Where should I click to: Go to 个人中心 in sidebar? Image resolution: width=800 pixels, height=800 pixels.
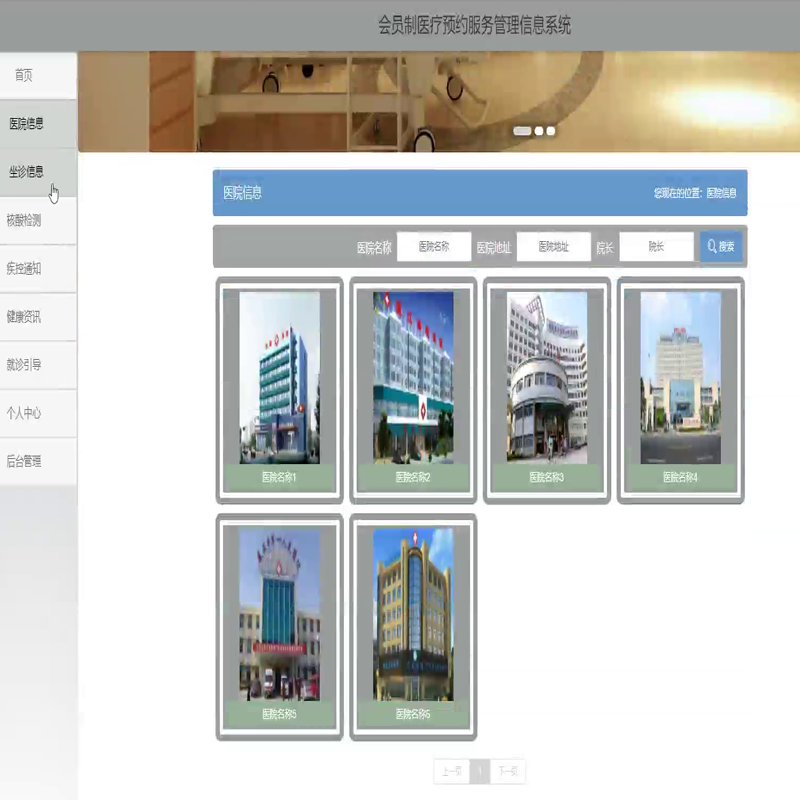point(38,413)
